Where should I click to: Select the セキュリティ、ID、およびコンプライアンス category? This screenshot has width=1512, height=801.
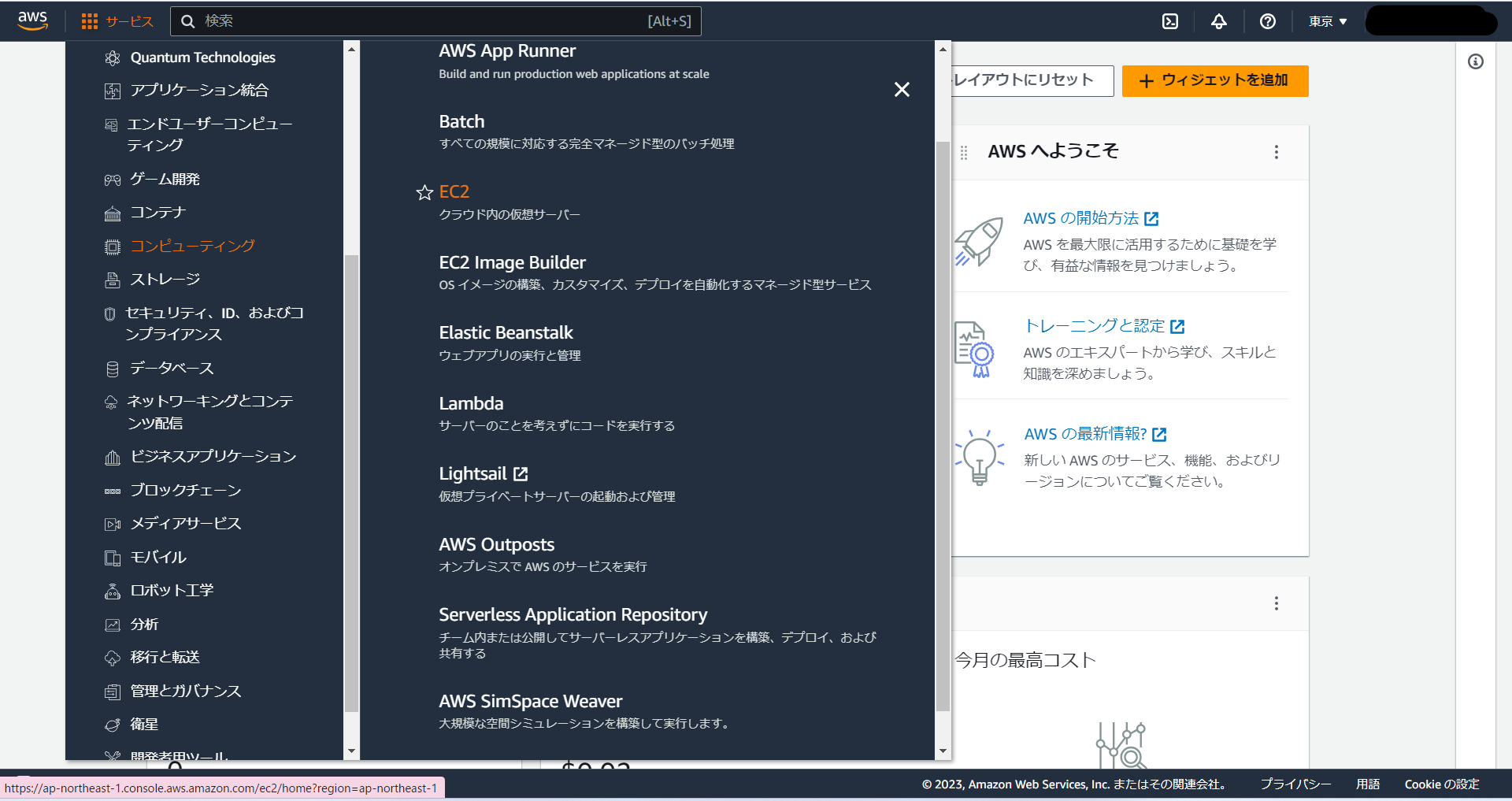tap(214, 324)
